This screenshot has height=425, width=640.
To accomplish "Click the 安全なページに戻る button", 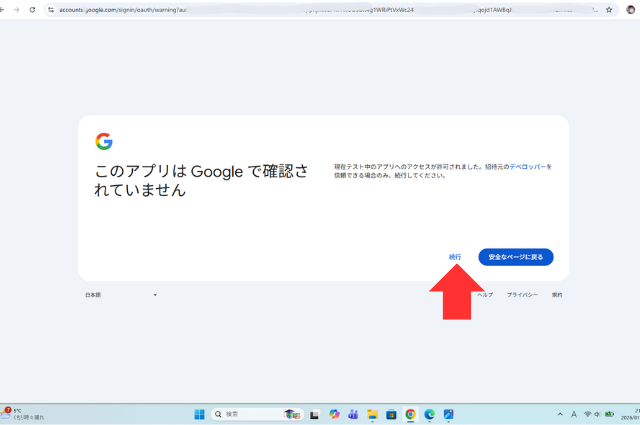I will (x=515, y=257).
